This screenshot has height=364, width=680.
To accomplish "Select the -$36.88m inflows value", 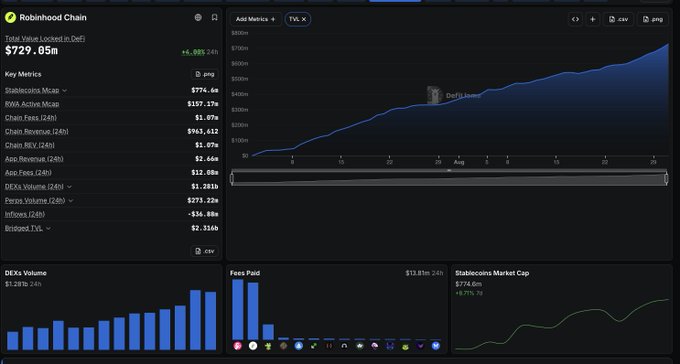I will 203,214.
